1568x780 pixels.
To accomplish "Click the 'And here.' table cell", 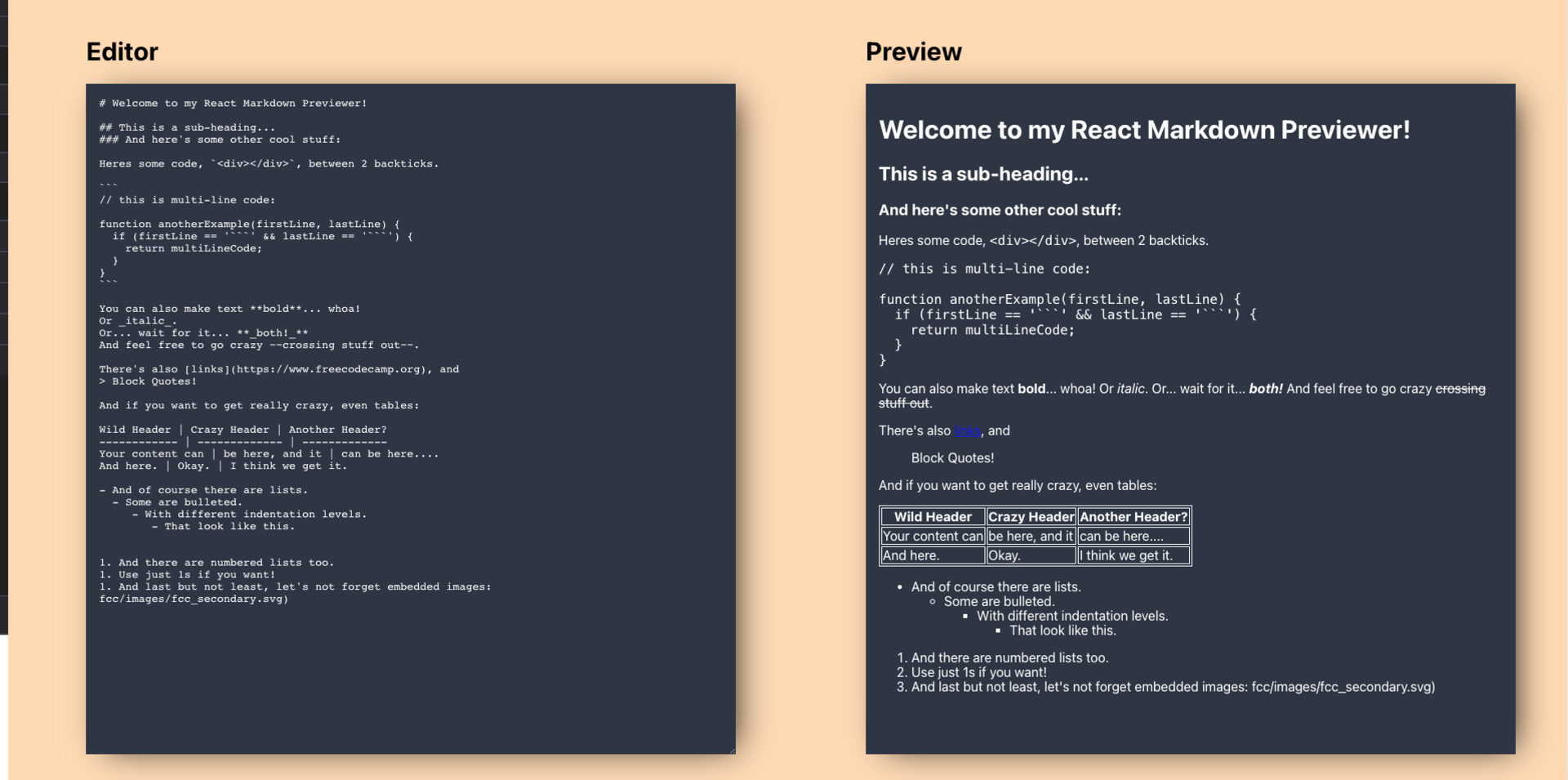I will pyautogui.click(x=933, y=555).
